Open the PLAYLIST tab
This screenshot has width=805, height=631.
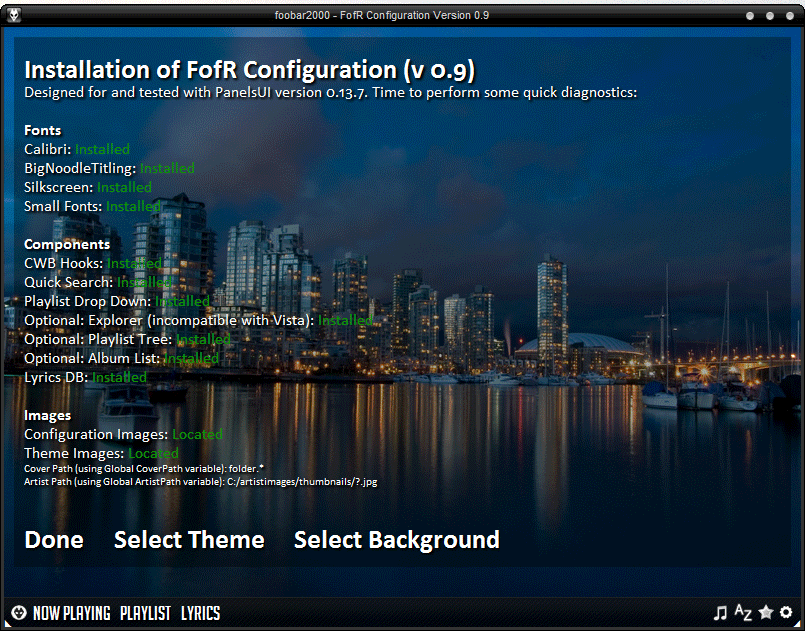pyautogui.click(x=145, y=613)
